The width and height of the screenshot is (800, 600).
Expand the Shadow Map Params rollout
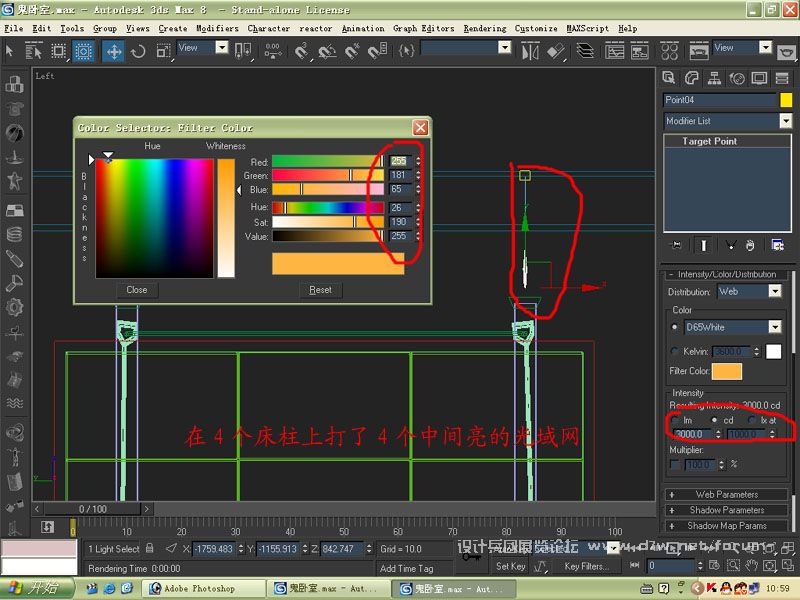pyautogui.click(x=727, y=526)
